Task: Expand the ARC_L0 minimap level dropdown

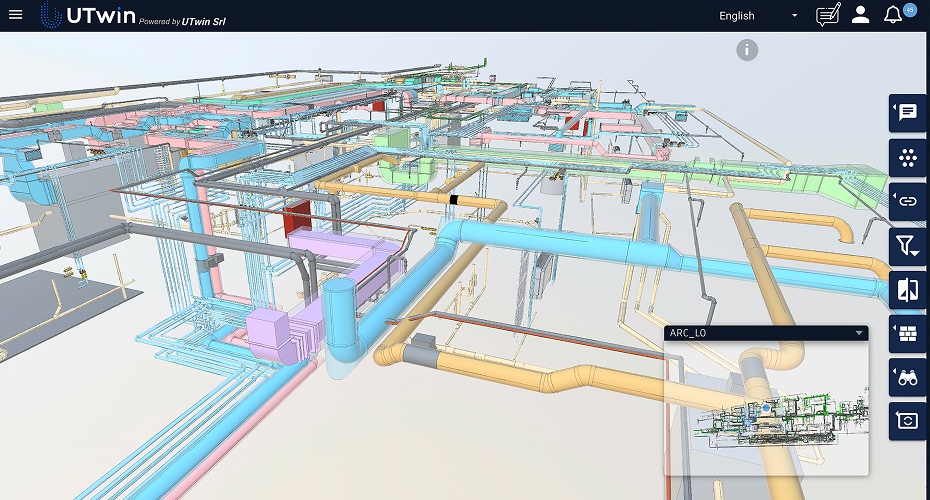Action: click(858, 333)
